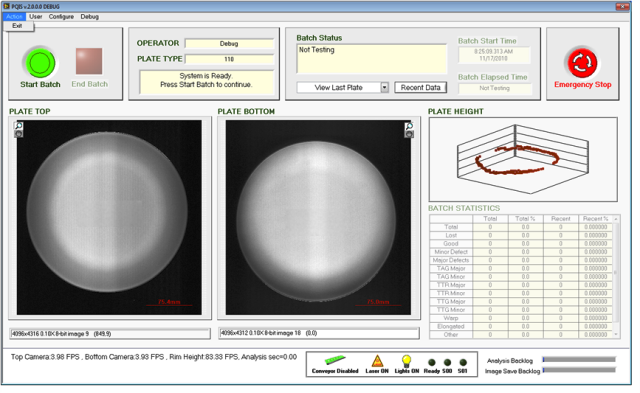Click the Plate Bottom image info bar

[319, 333]
